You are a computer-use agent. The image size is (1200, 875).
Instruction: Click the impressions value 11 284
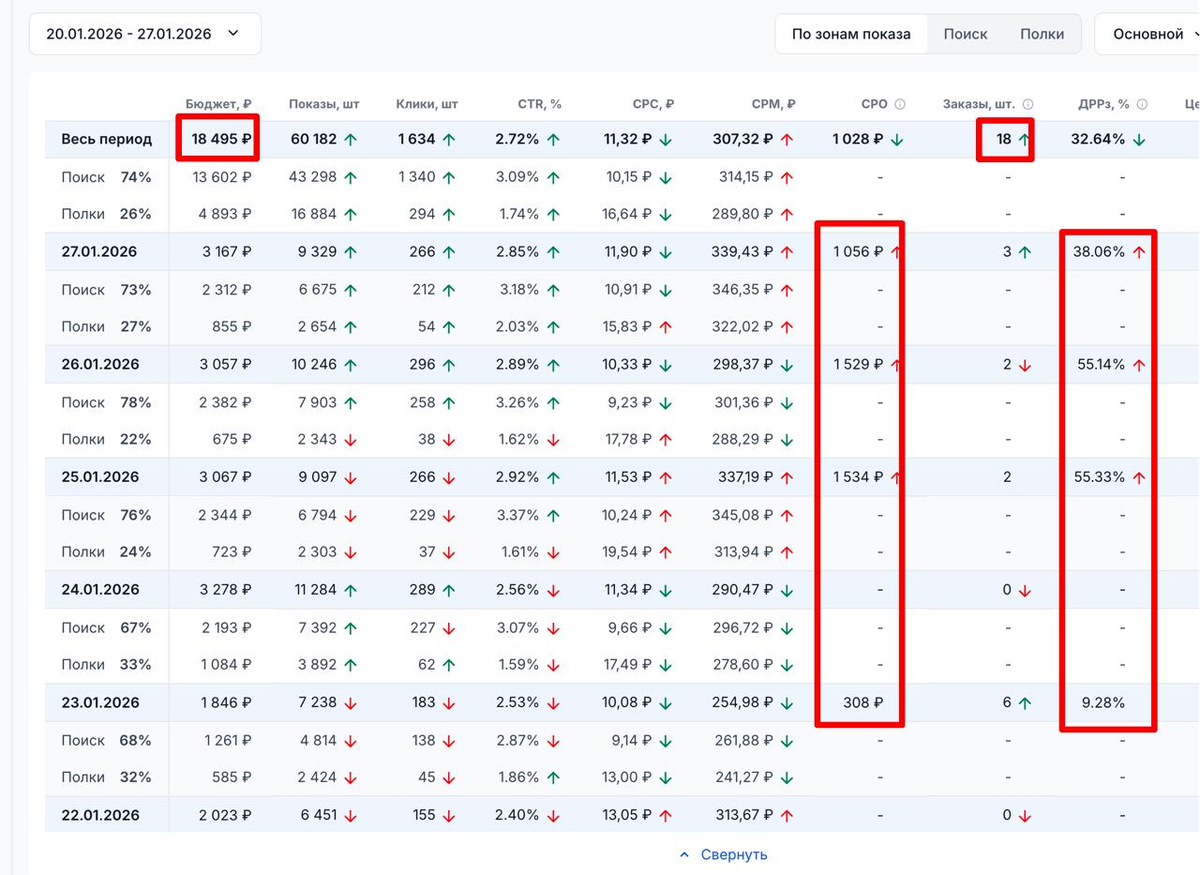[314, 590]
